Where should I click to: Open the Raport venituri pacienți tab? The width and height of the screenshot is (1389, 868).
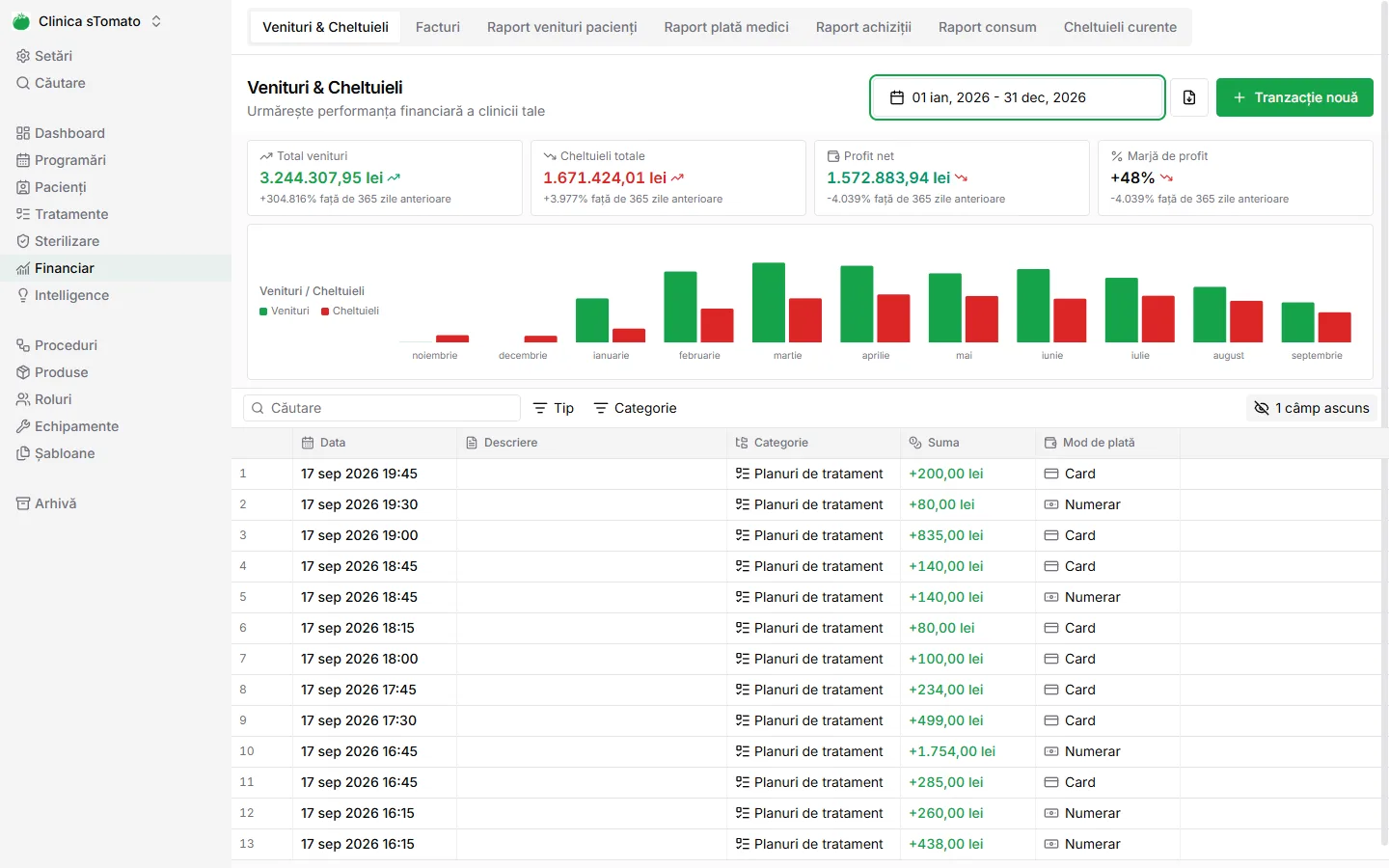562,27
